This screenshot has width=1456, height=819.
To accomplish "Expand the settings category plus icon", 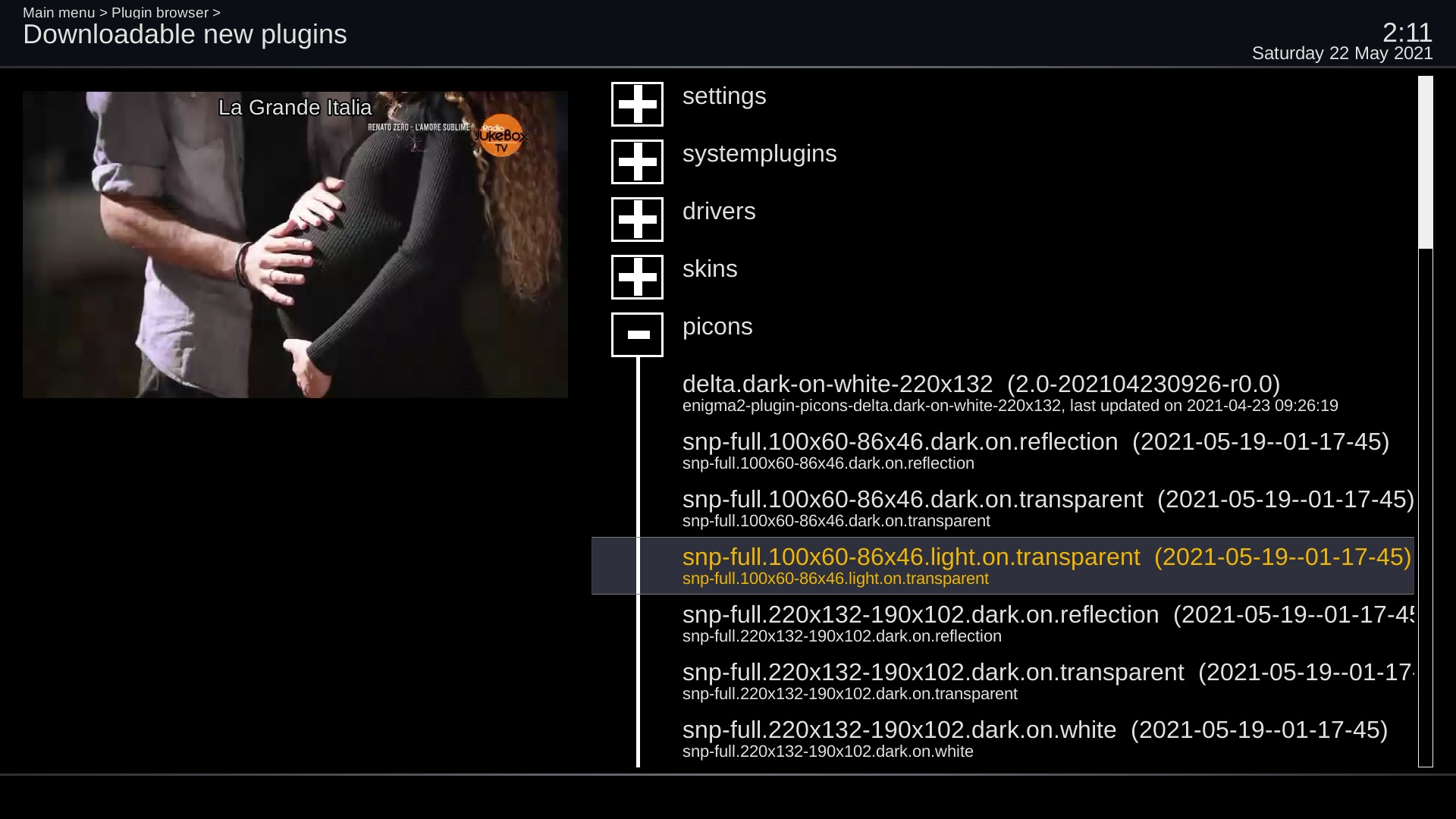I will coord(637,104).
